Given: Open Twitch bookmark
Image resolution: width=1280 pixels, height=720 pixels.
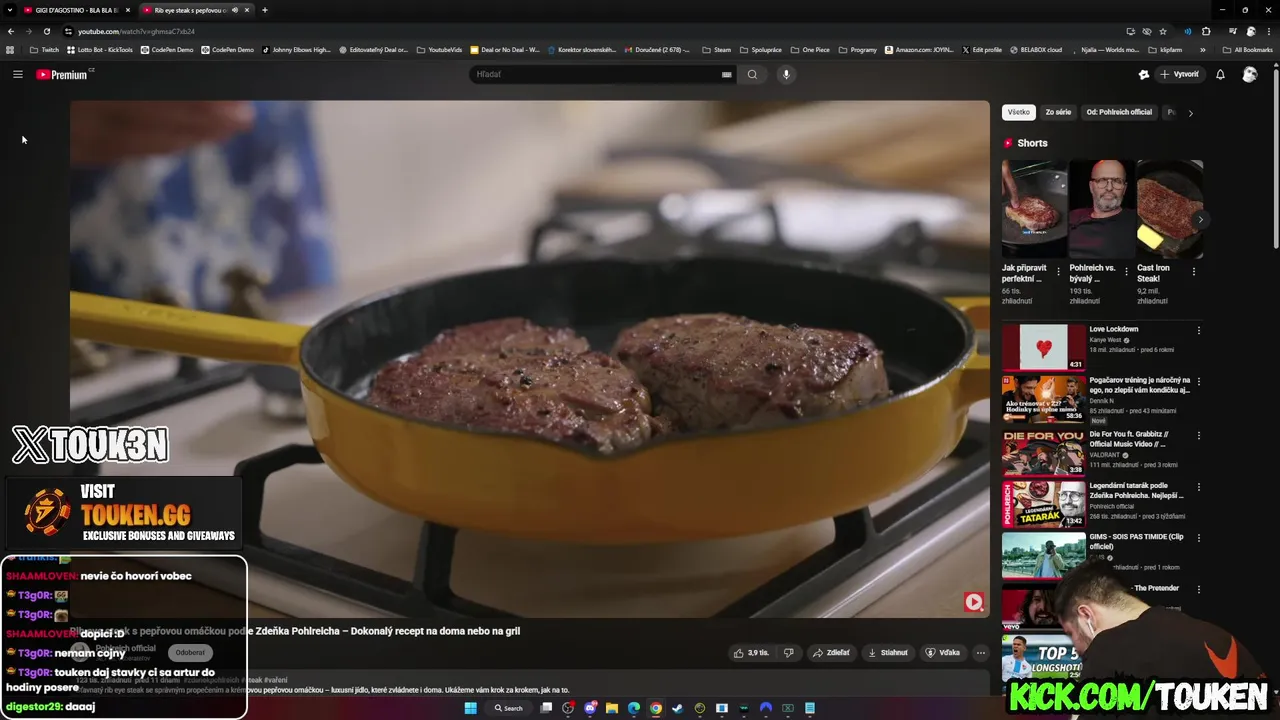Looking at the screenshot, I should [x=44, y=49].
